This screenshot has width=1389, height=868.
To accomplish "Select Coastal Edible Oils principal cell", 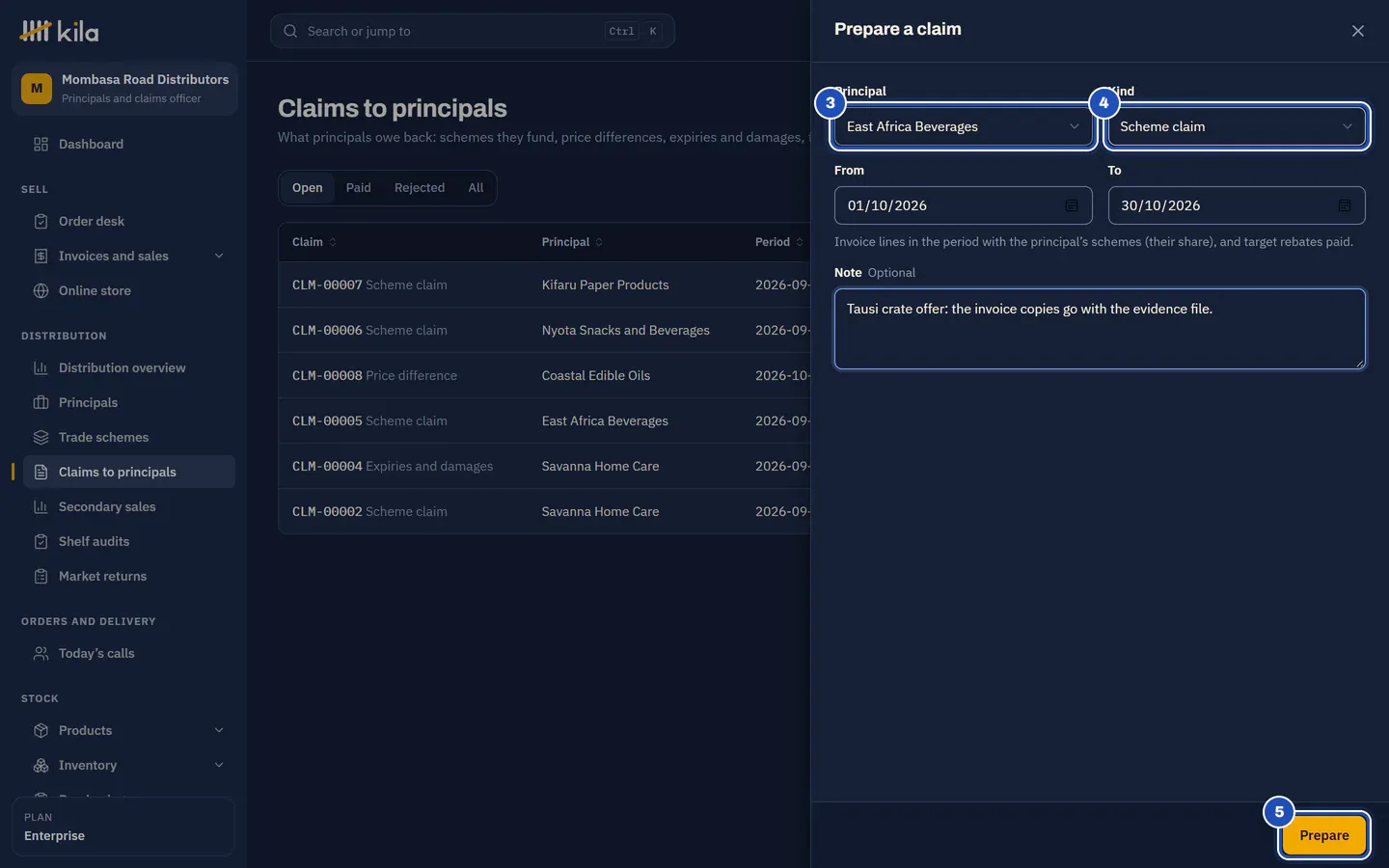I will [596, 375].
